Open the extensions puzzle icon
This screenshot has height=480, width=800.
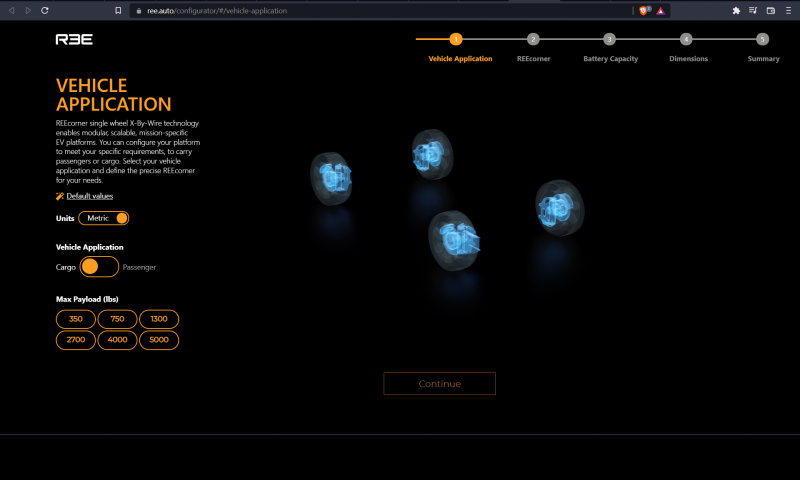coord(736,10)
